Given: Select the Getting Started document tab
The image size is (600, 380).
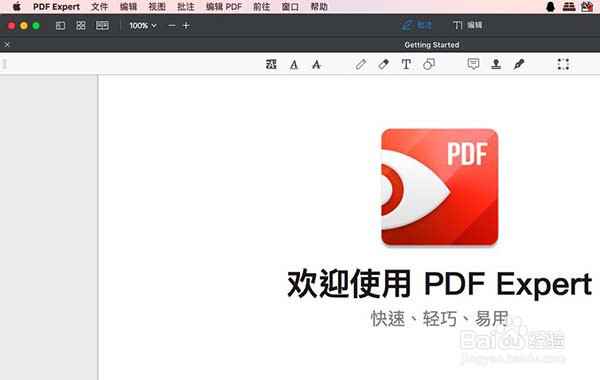Looking at the screenshot, I should pyautogui.click(x=432, y=45).
